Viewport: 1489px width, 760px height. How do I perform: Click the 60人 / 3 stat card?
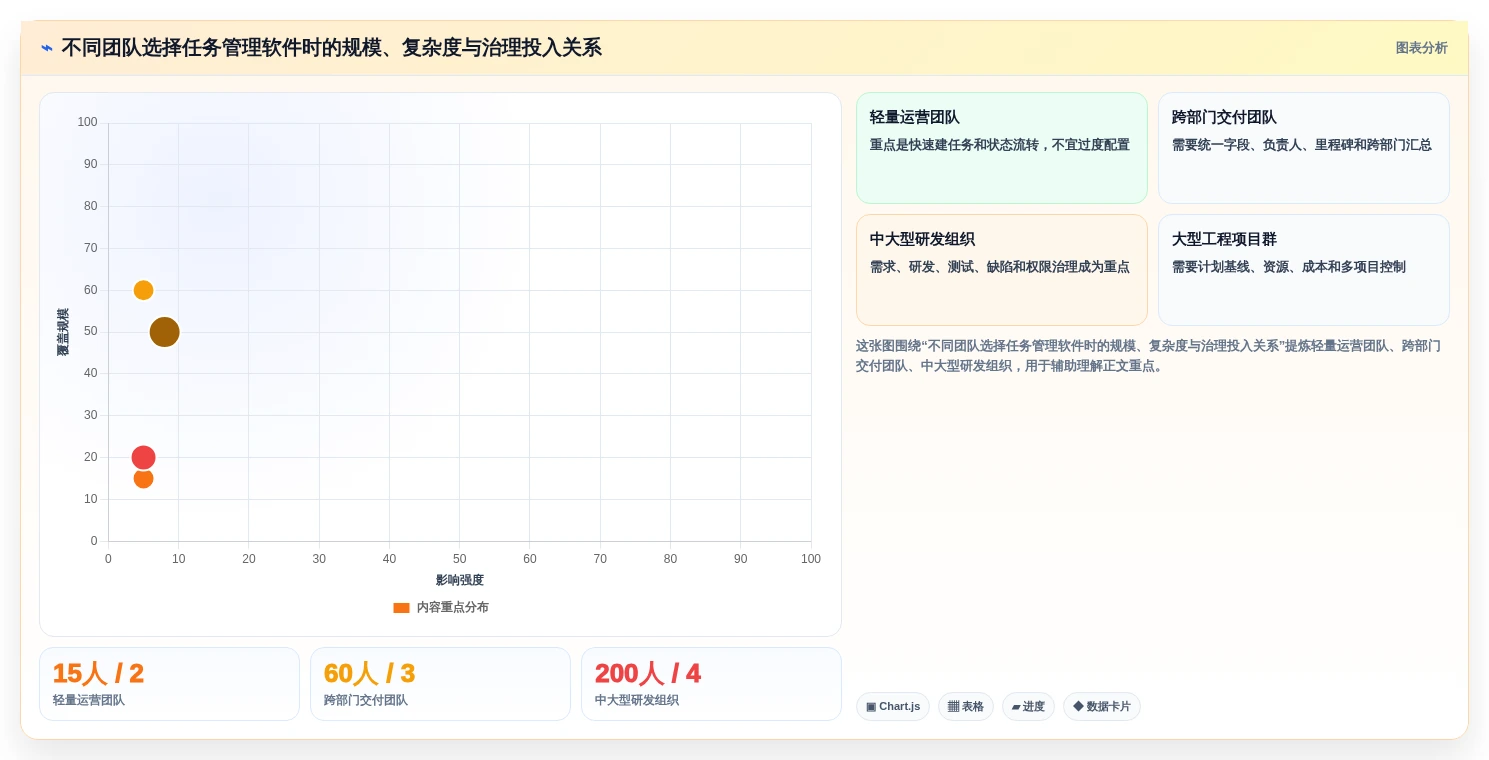(440, 684)
